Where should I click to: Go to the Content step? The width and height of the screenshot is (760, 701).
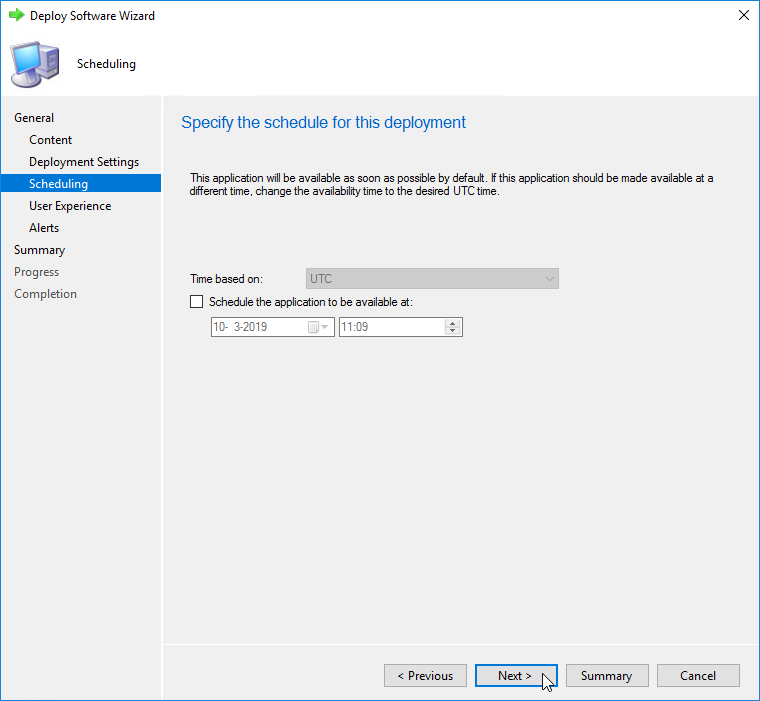point(50,140)
